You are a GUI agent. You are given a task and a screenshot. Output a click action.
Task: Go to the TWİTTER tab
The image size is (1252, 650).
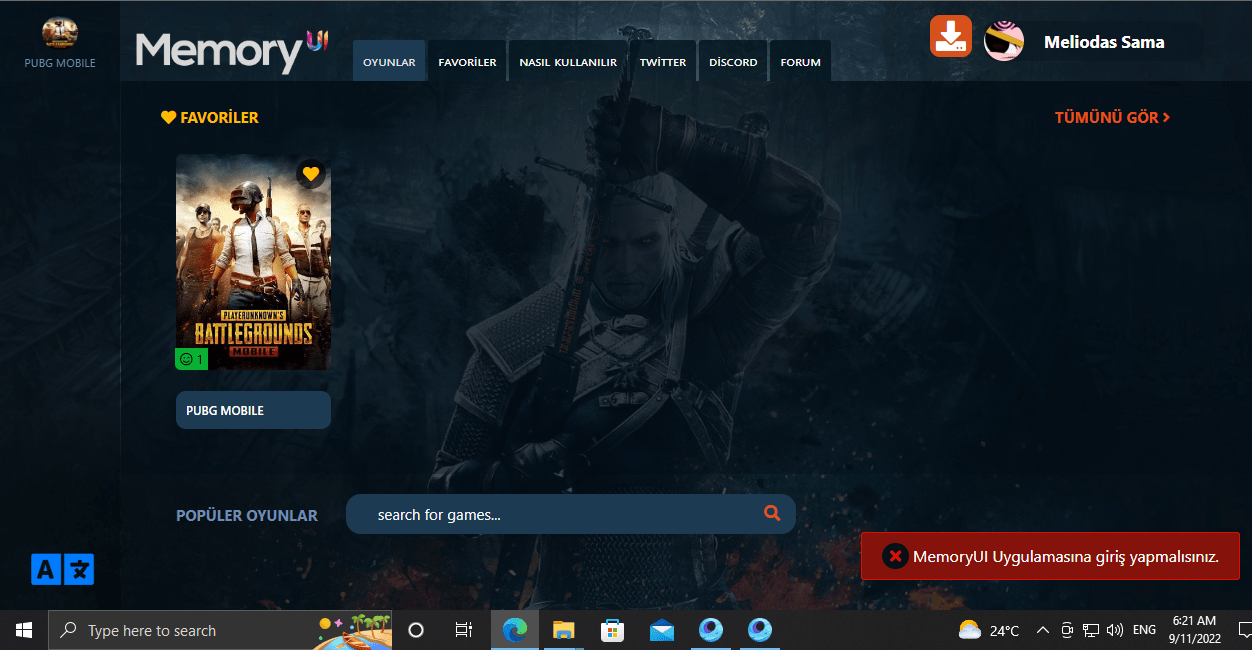[663, 62]
